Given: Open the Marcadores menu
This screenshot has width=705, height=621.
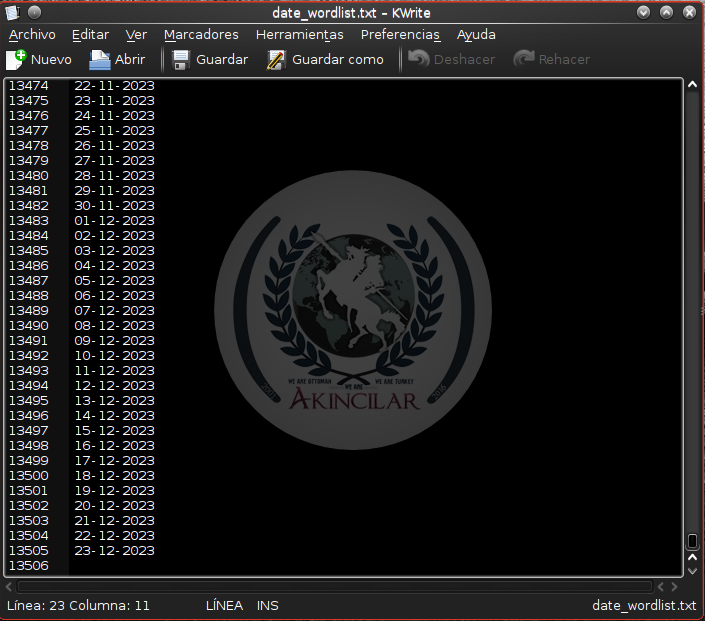Looking at the screenshot, I should coord(201,35).
